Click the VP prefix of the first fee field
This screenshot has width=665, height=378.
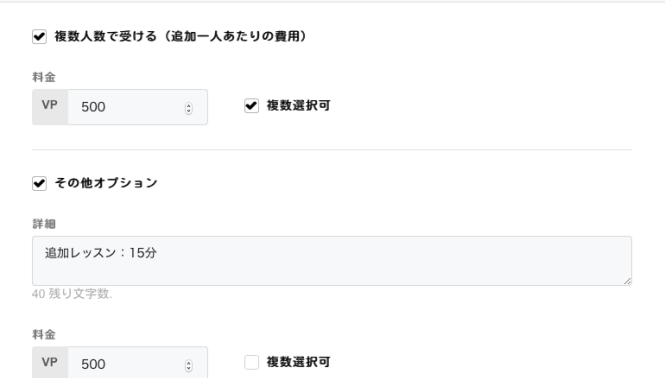[x=50, y=107]
